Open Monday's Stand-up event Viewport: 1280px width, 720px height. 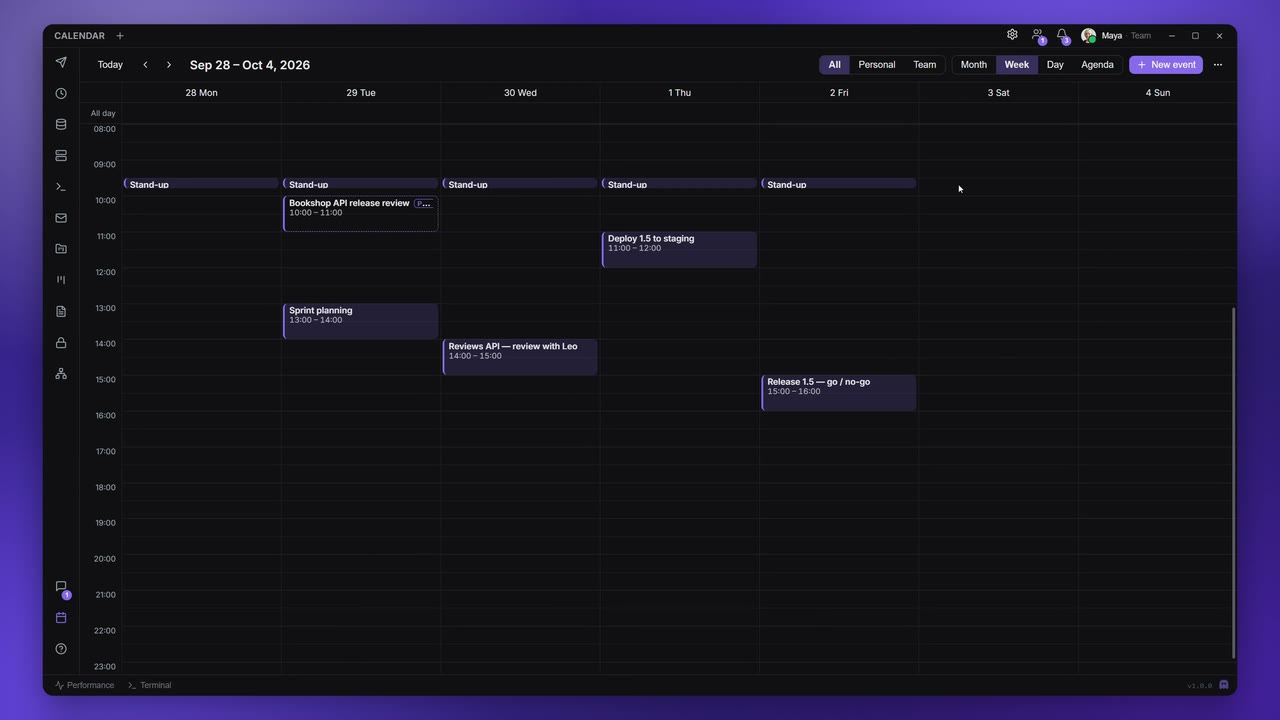pos(201,184)
